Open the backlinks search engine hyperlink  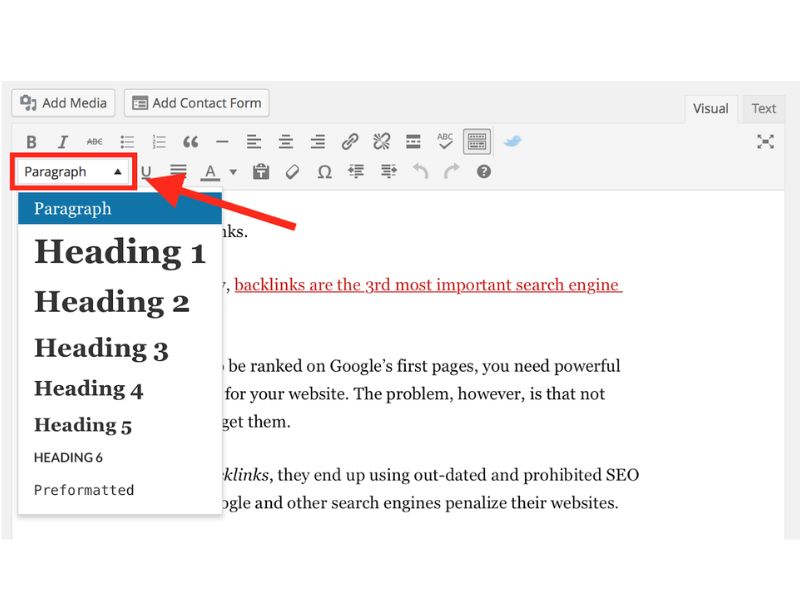pos(430,284)
